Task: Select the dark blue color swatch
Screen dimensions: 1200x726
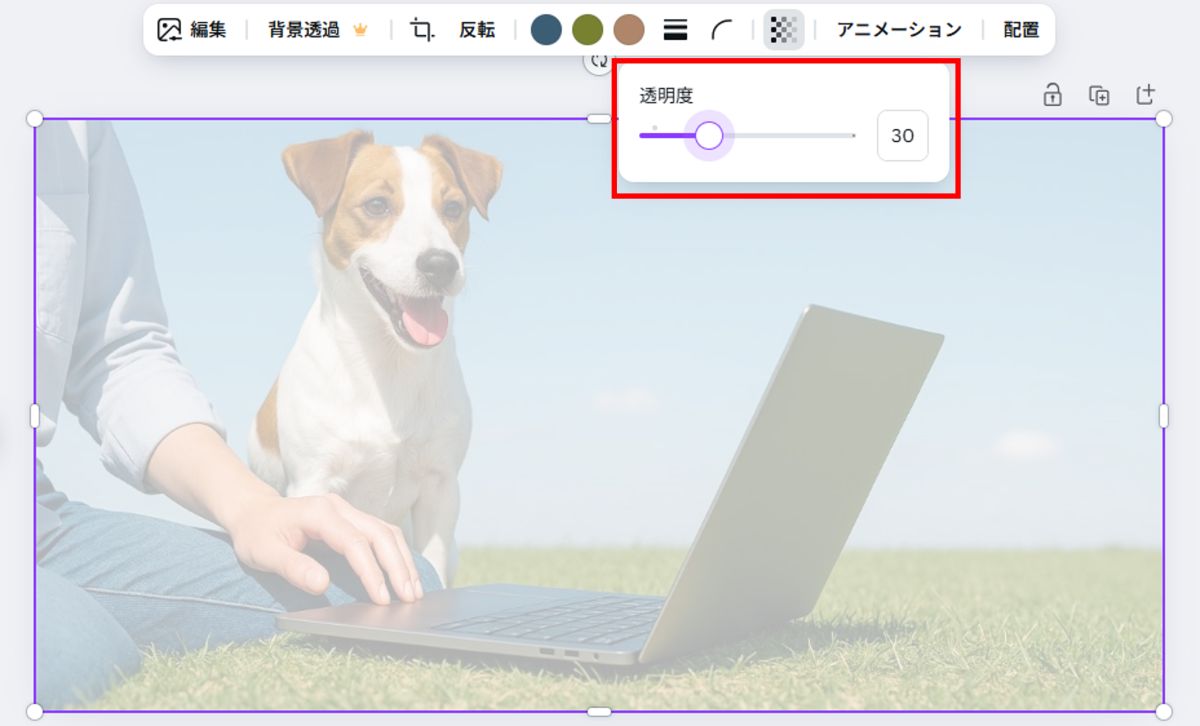Action: pos(546,30)
